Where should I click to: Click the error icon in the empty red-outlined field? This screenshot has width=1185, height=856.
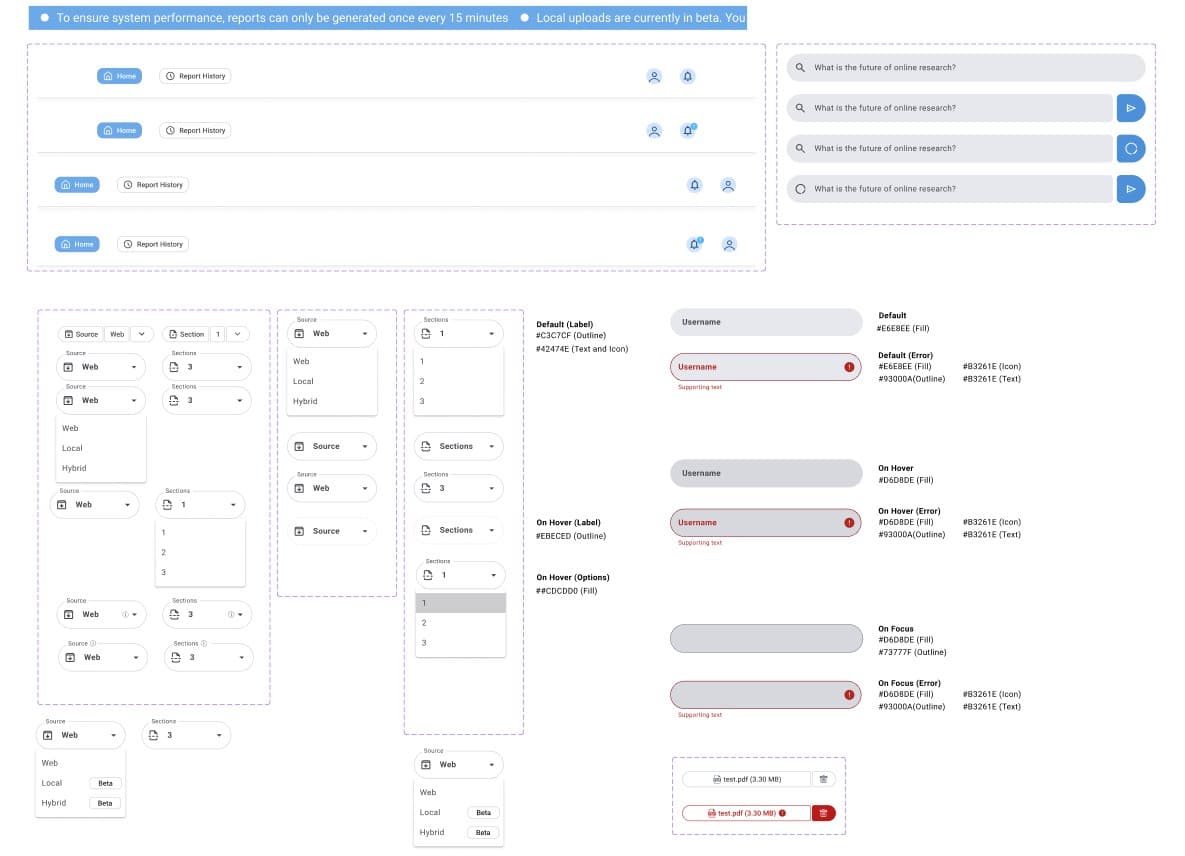(x=849, y=695)
